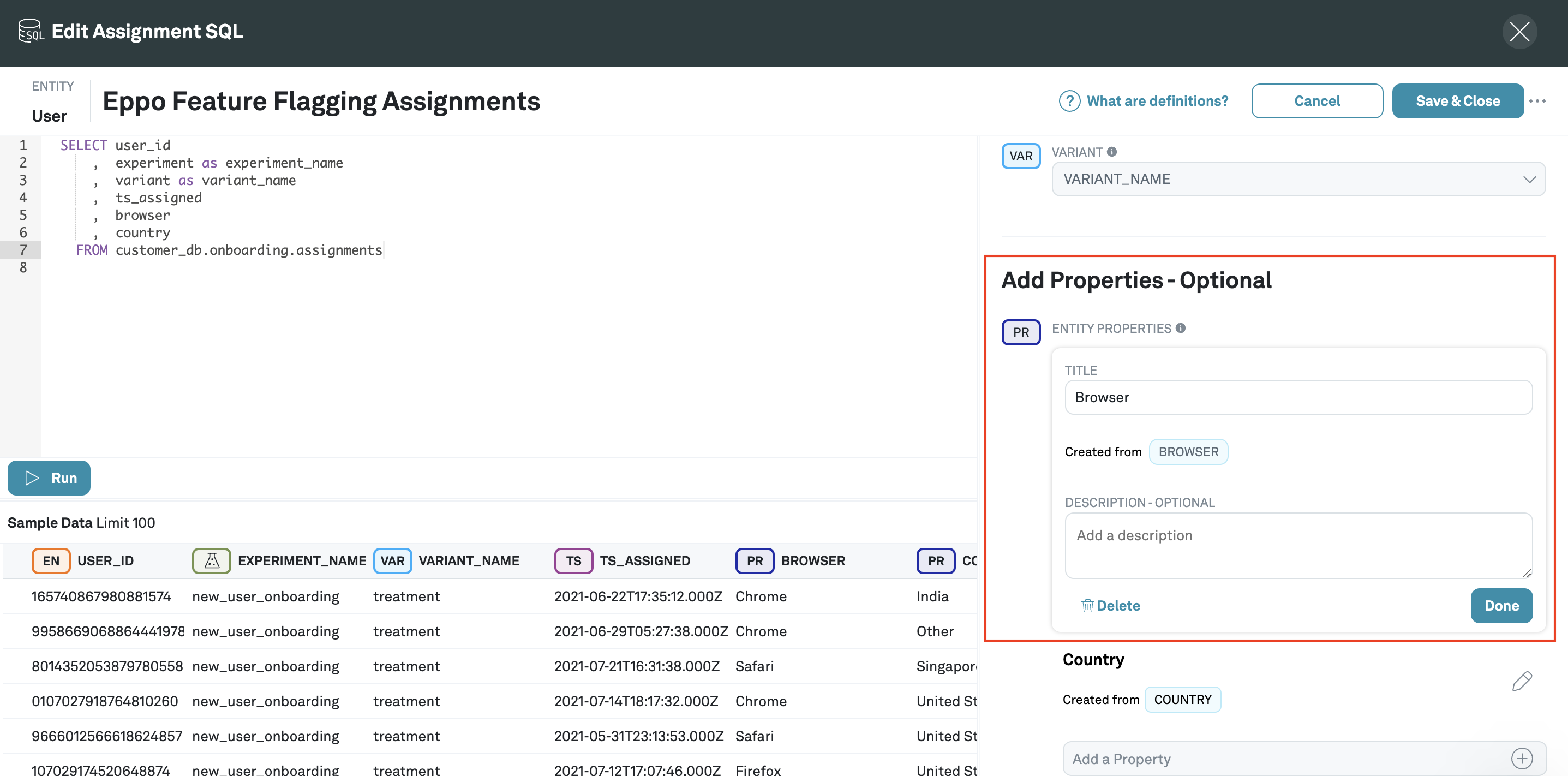Click the Eppo Feature Flagging Assignments title
The width and height of the screenshot is (1568, 776).
pyautogui.click(x=321, y=101)
